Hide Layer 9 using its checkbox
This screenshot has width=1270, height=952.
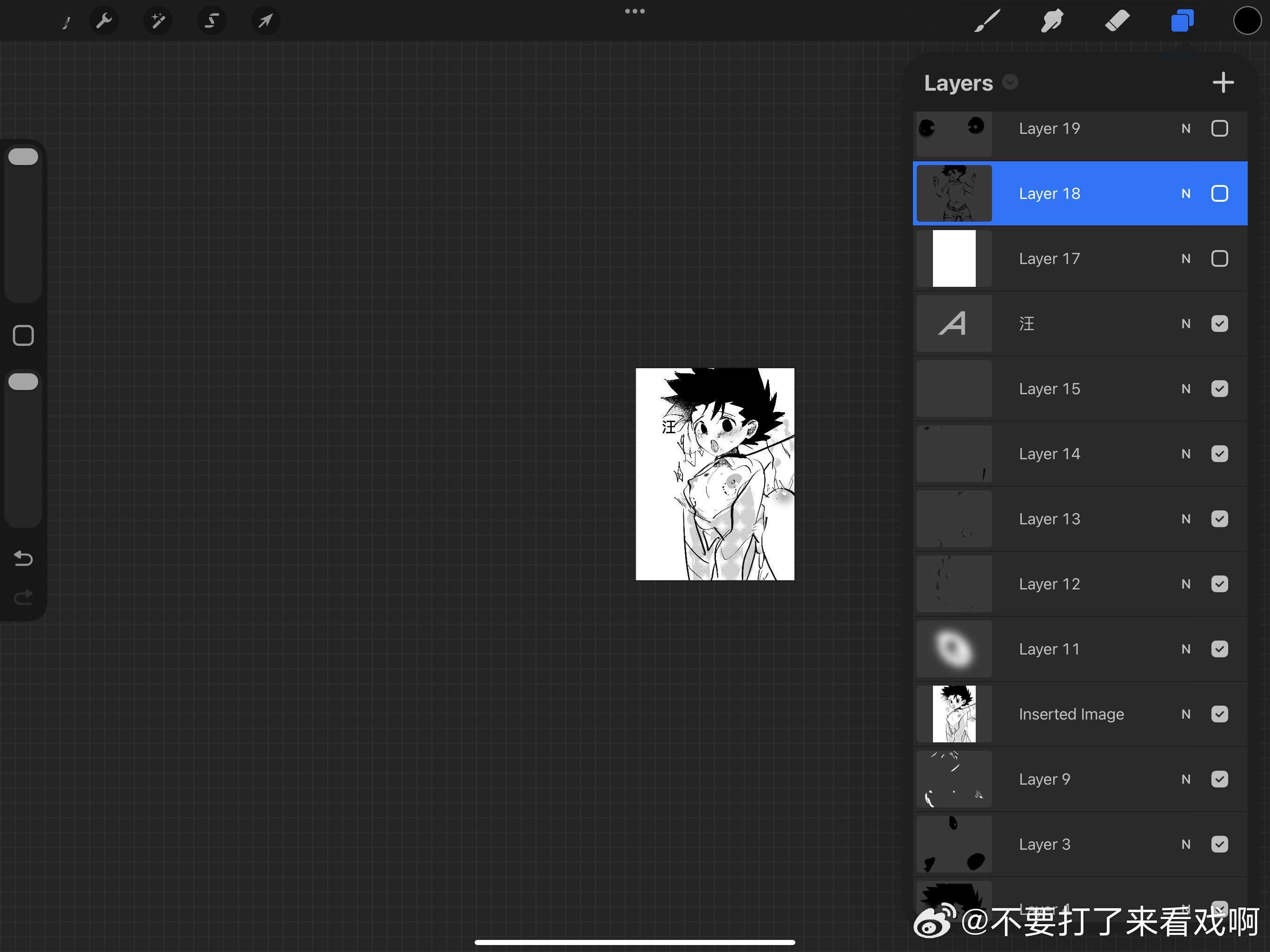1219,779
